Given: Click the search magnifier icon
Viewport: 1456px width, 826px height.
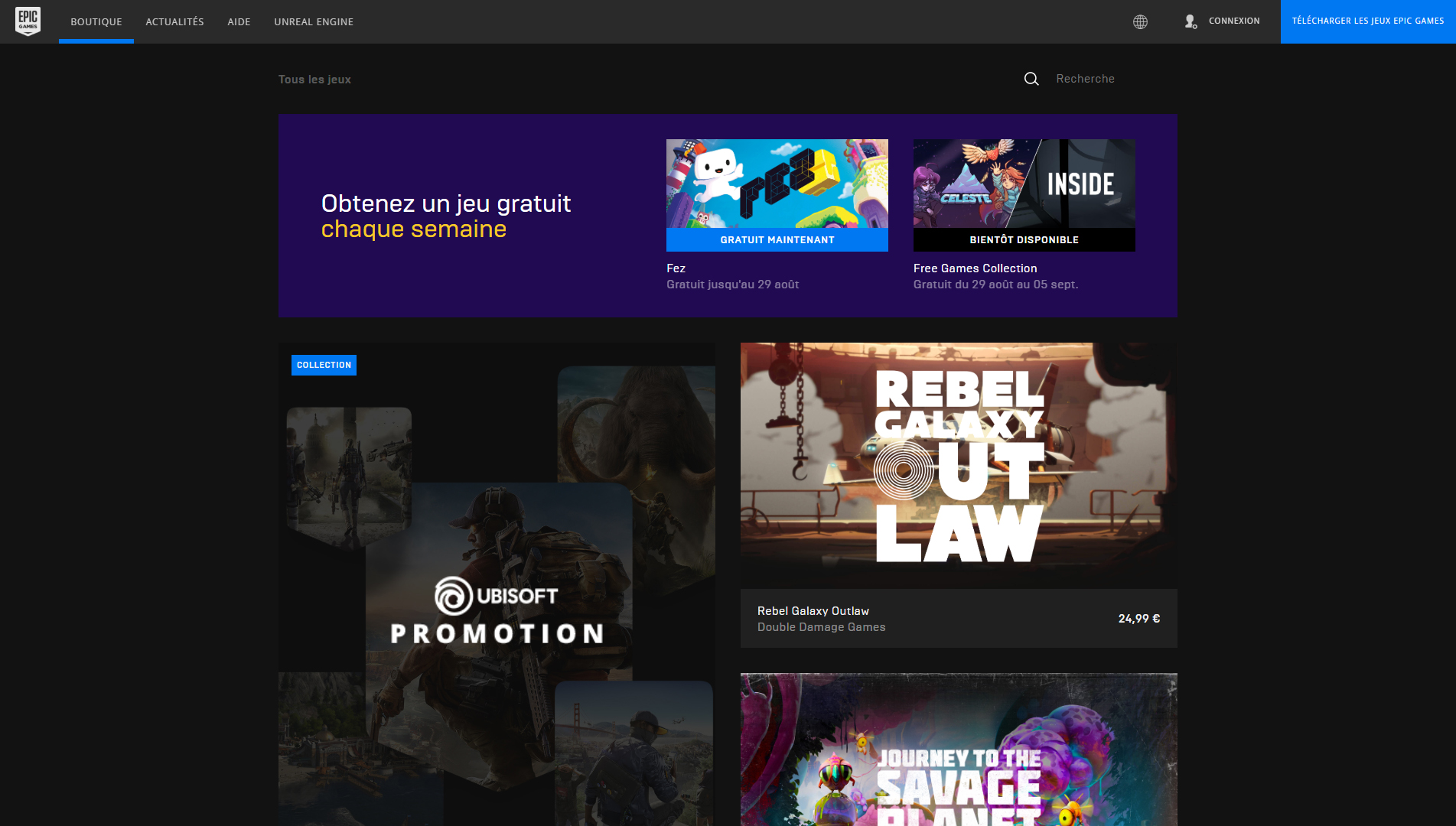Looking at the screenshot, I should (1031, 79).
